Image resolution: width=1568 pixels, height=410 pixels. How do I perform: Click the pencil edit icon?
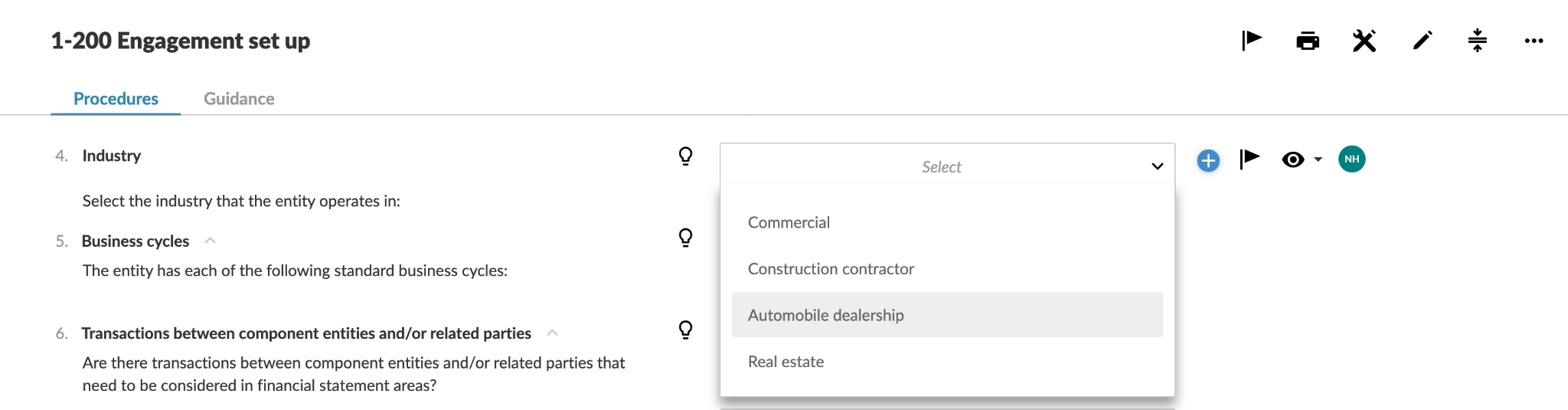pyautogui.click(x=1422, y=41)
